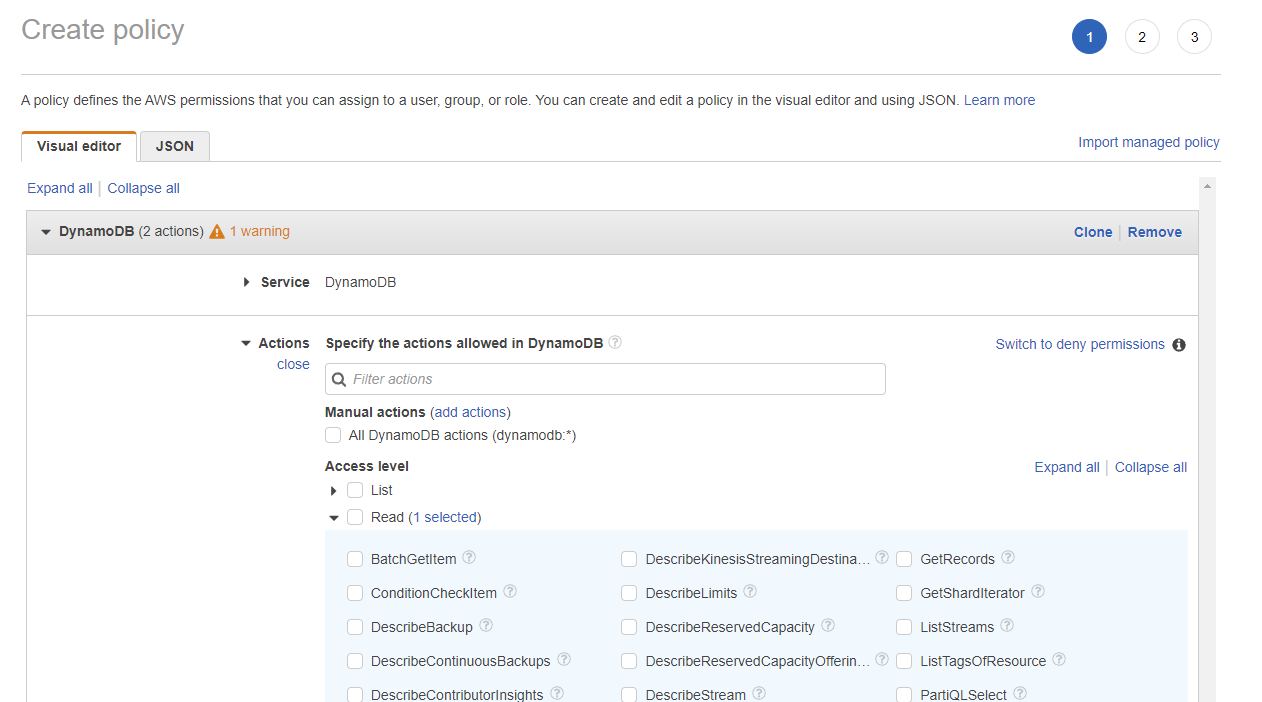This screenshot has height=702, width=1262.
Task: Click the close link under Actions
Action: (293, 364)
